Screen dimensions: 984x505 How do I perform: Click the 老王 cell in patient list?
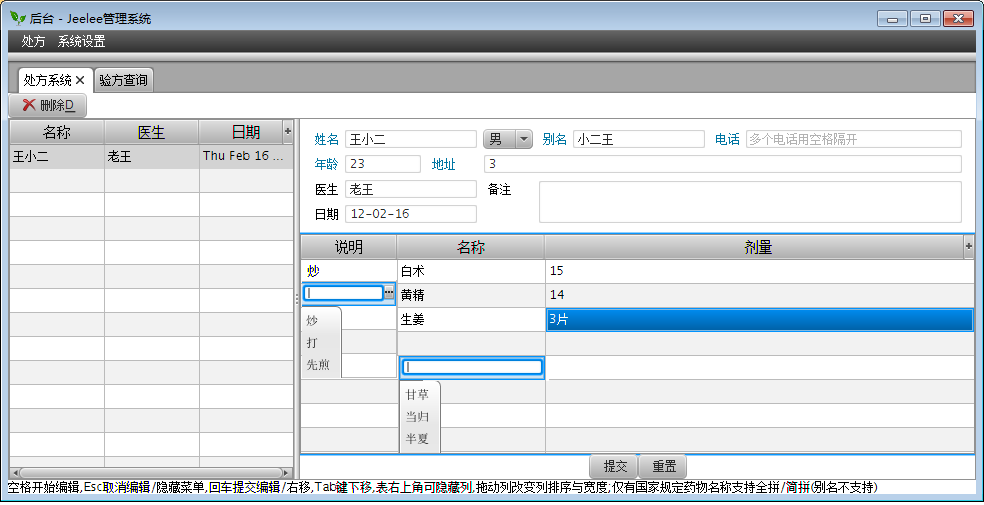[x=151, y=157]
